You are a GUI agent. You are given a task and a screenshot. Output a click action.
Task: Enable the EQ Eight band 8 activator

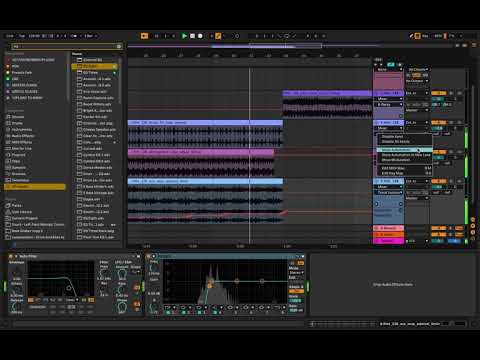283,313
